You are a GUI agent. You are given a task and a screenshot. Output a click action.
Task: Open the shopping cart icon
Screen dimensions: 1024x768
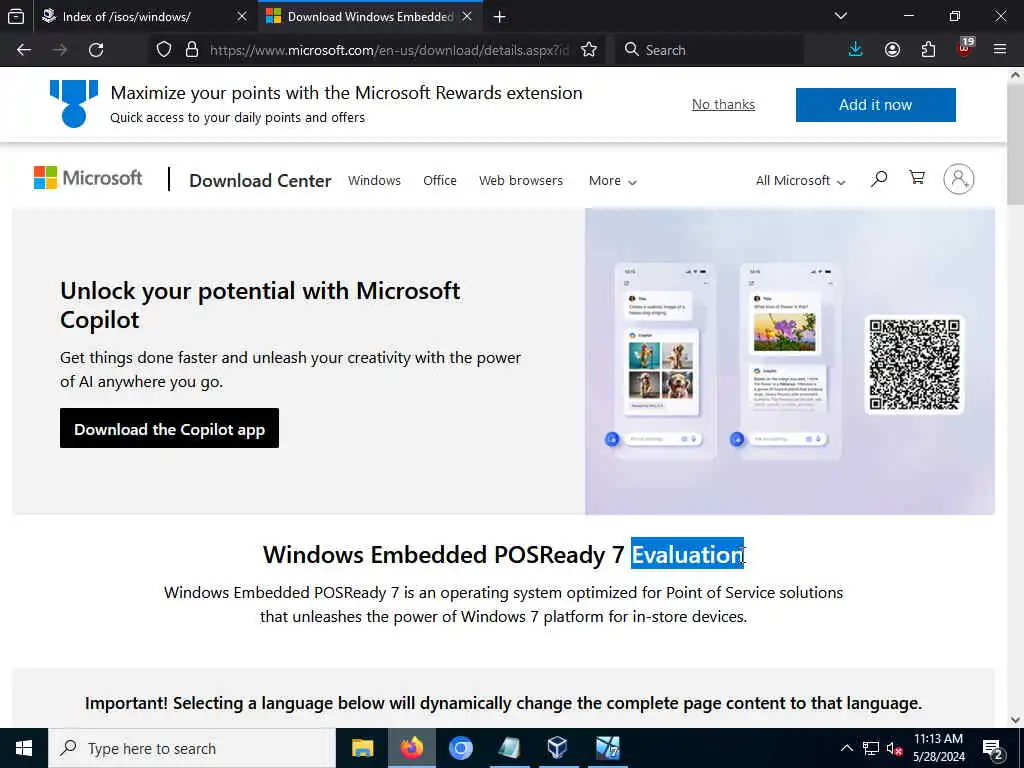[x=917, y=178]
